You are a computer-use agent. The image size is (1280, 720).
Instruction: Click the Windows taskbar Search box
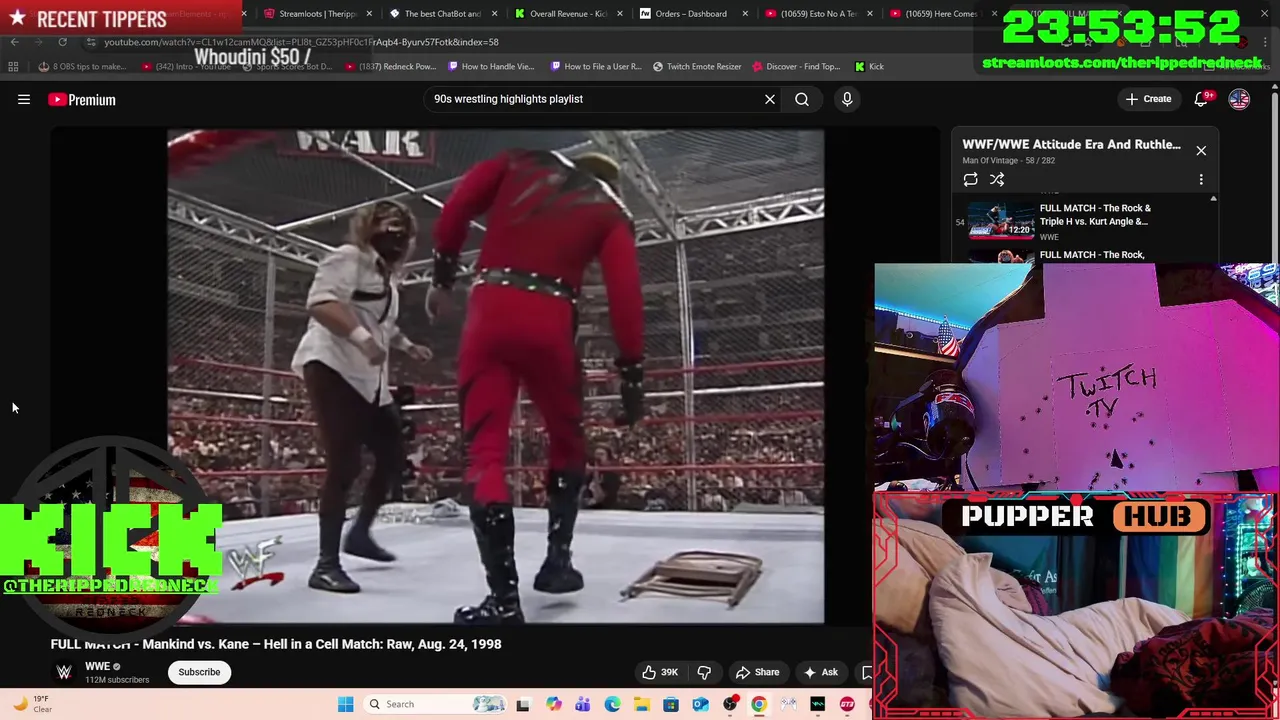point(436,704)
